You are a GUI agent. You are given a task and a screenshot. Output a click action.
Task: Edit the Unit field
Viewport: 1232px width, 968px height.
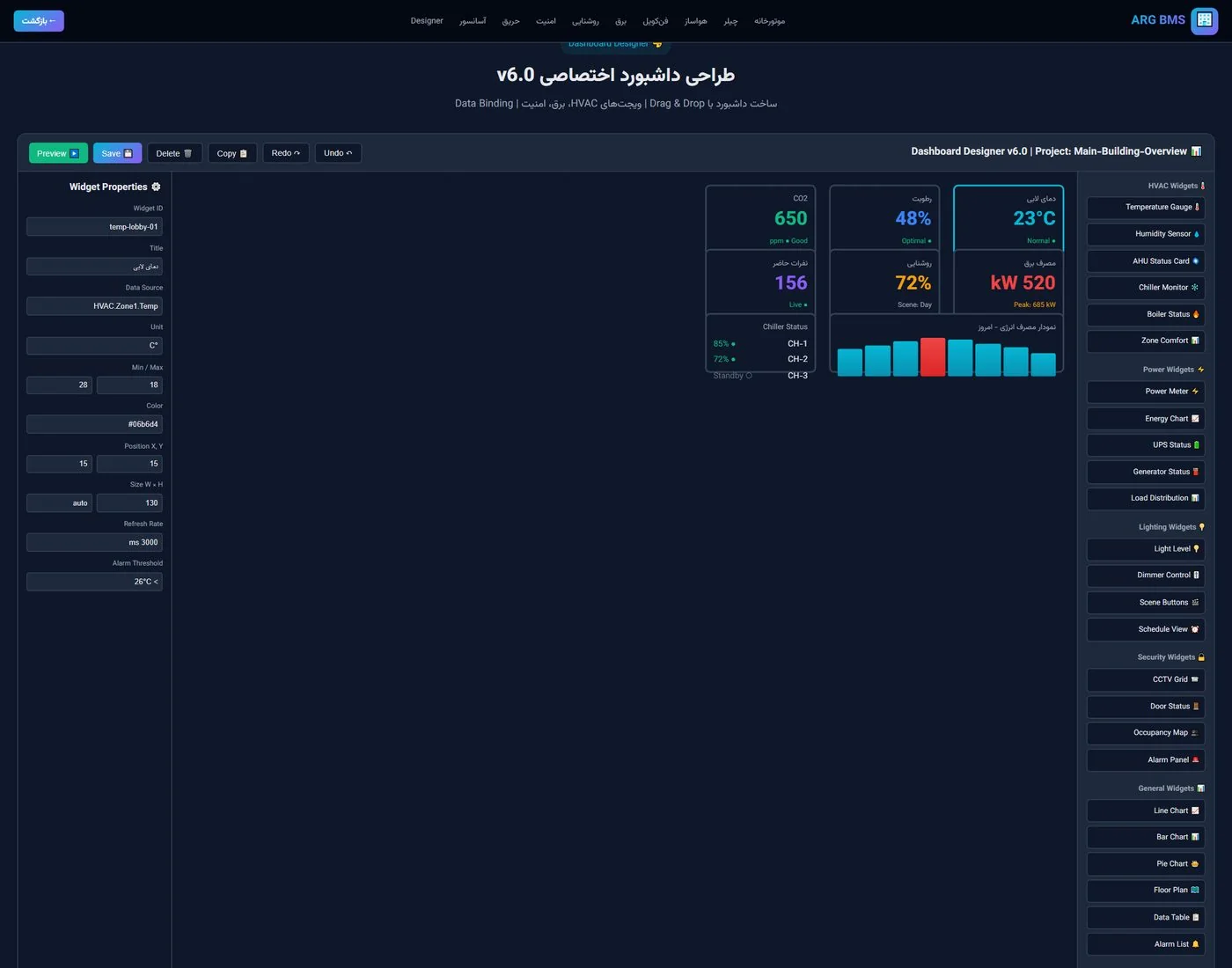pyautogui.click(x=94, y=346)
